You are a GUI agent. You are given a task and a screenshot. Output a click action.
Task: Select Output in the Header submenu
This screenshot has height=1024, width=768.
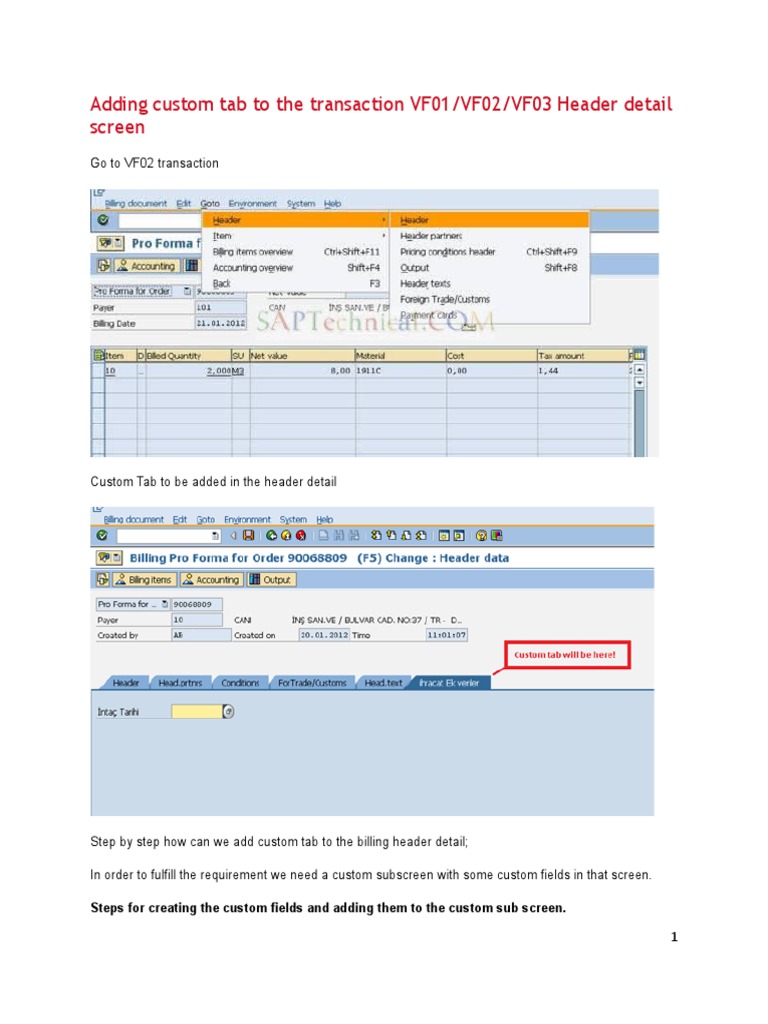point(489,268)
